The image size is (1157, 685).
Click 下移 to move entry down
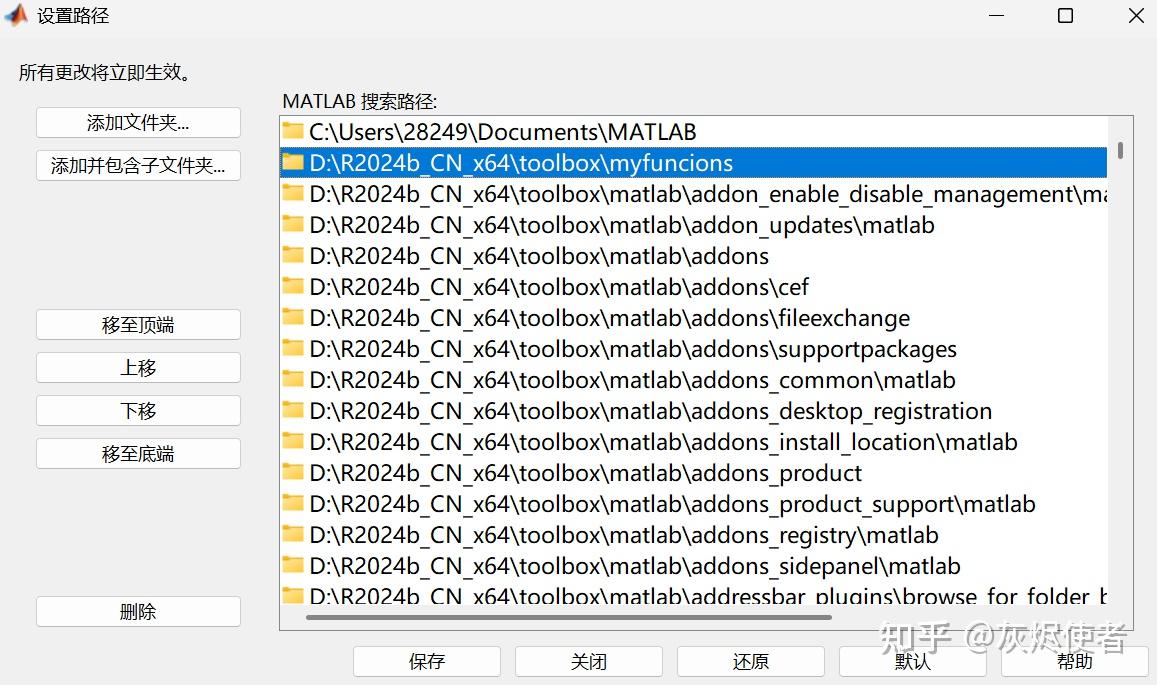click(137, 410)
